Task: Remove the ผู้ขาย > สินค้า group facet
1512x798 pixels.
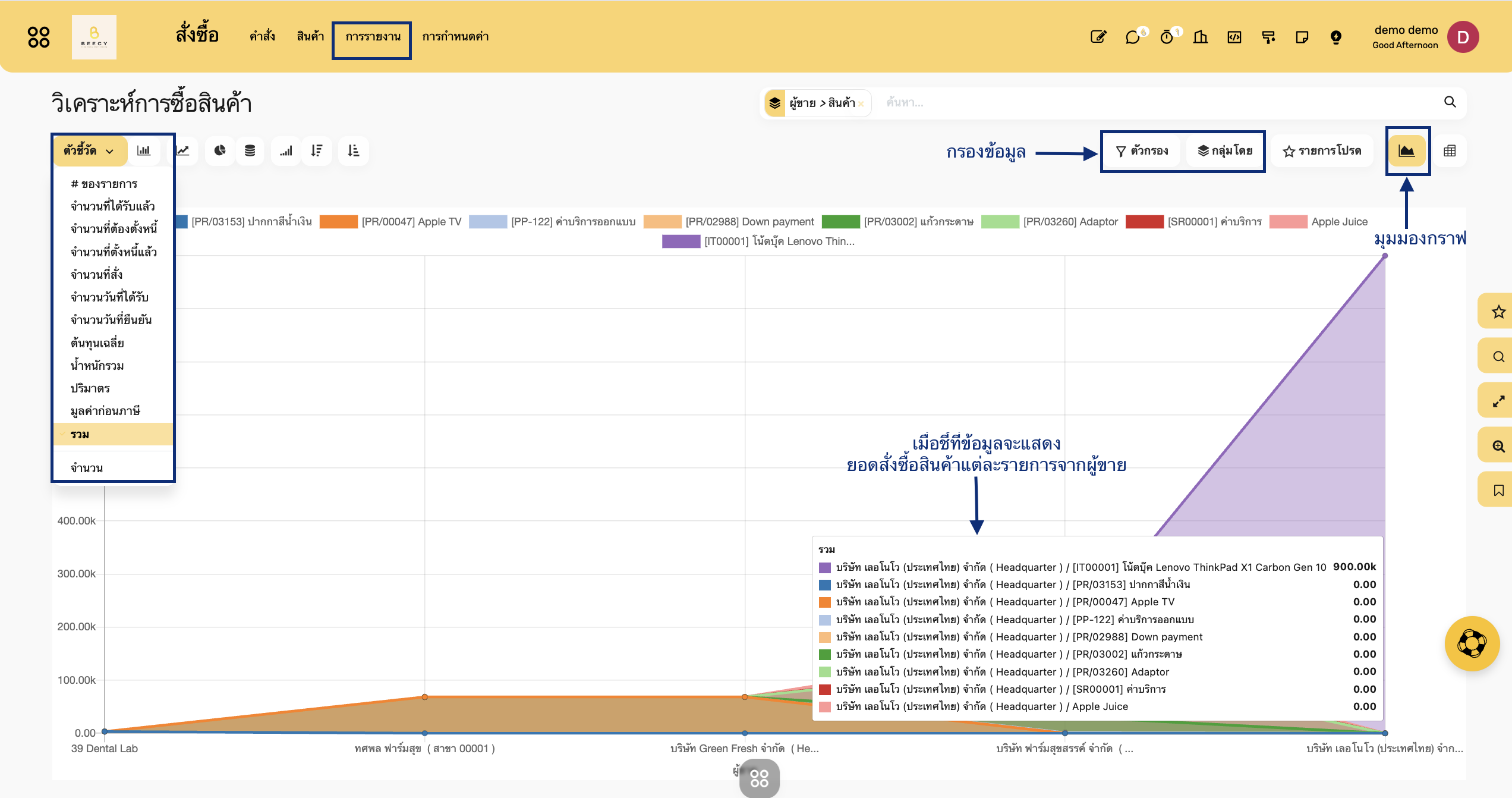Action: (x=861, y=104)
